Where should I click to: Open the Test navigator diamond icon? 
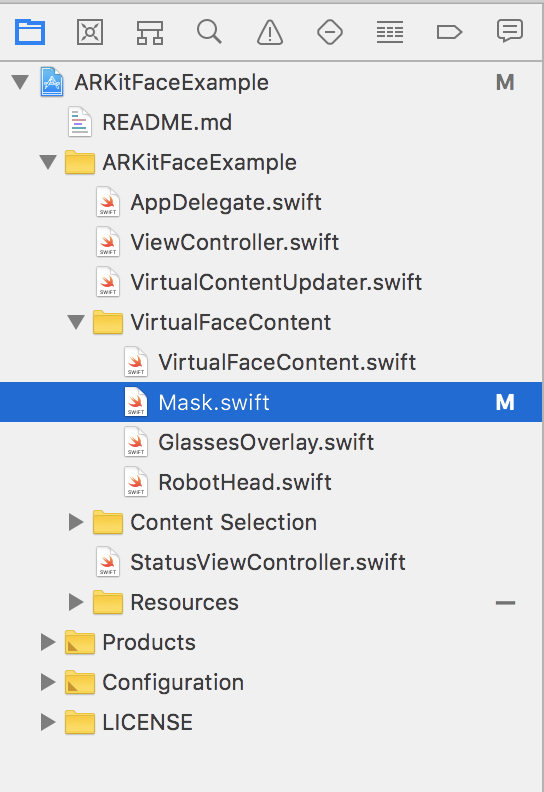click(x=330, y=32)
